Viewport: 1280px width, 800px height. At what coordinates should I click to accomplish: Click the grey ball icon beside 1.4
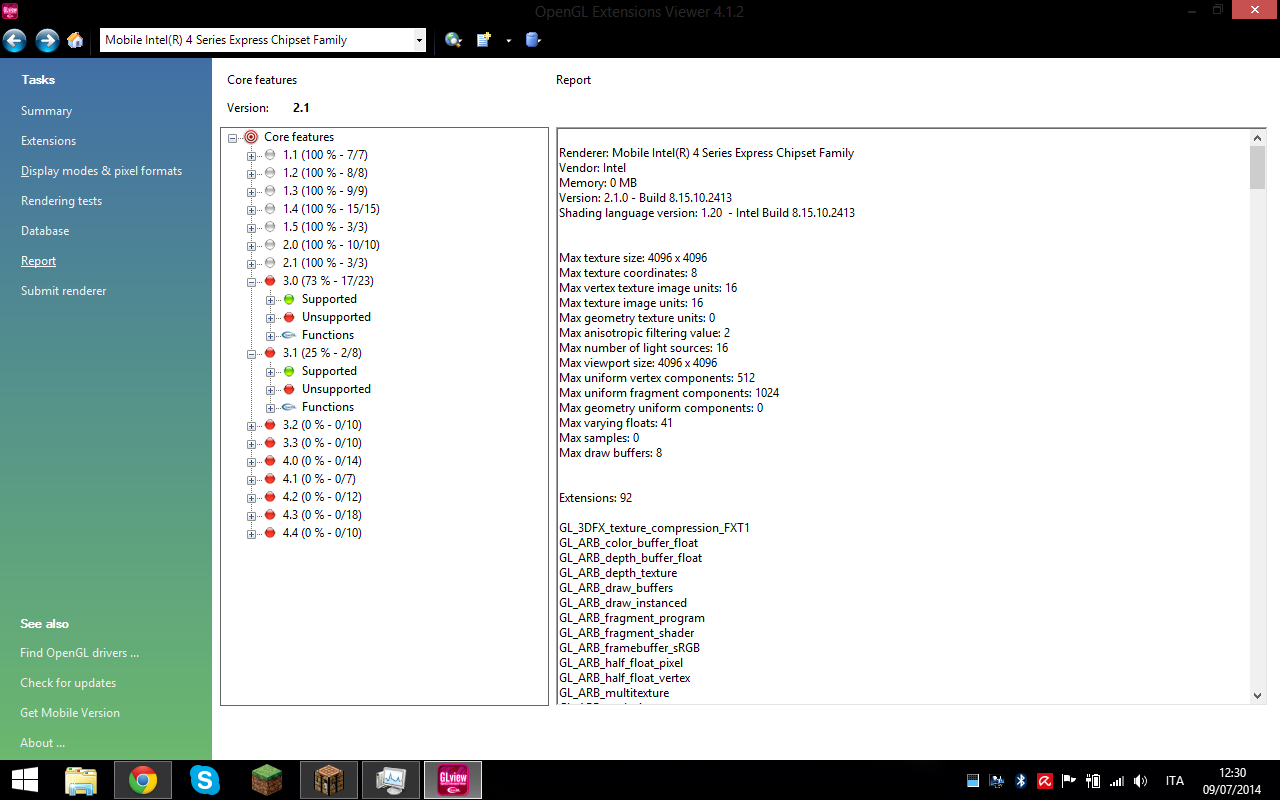click(270, 209)
